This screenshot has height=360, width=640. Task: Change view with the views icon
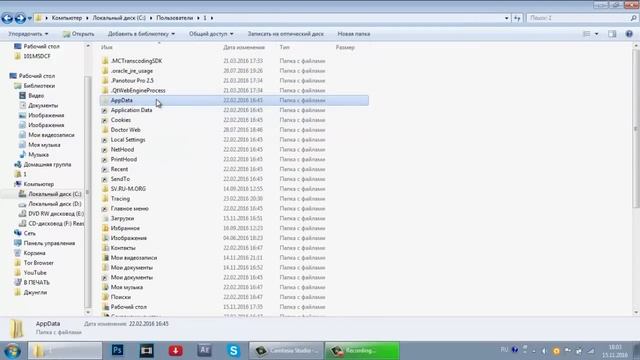coord(587,34)
